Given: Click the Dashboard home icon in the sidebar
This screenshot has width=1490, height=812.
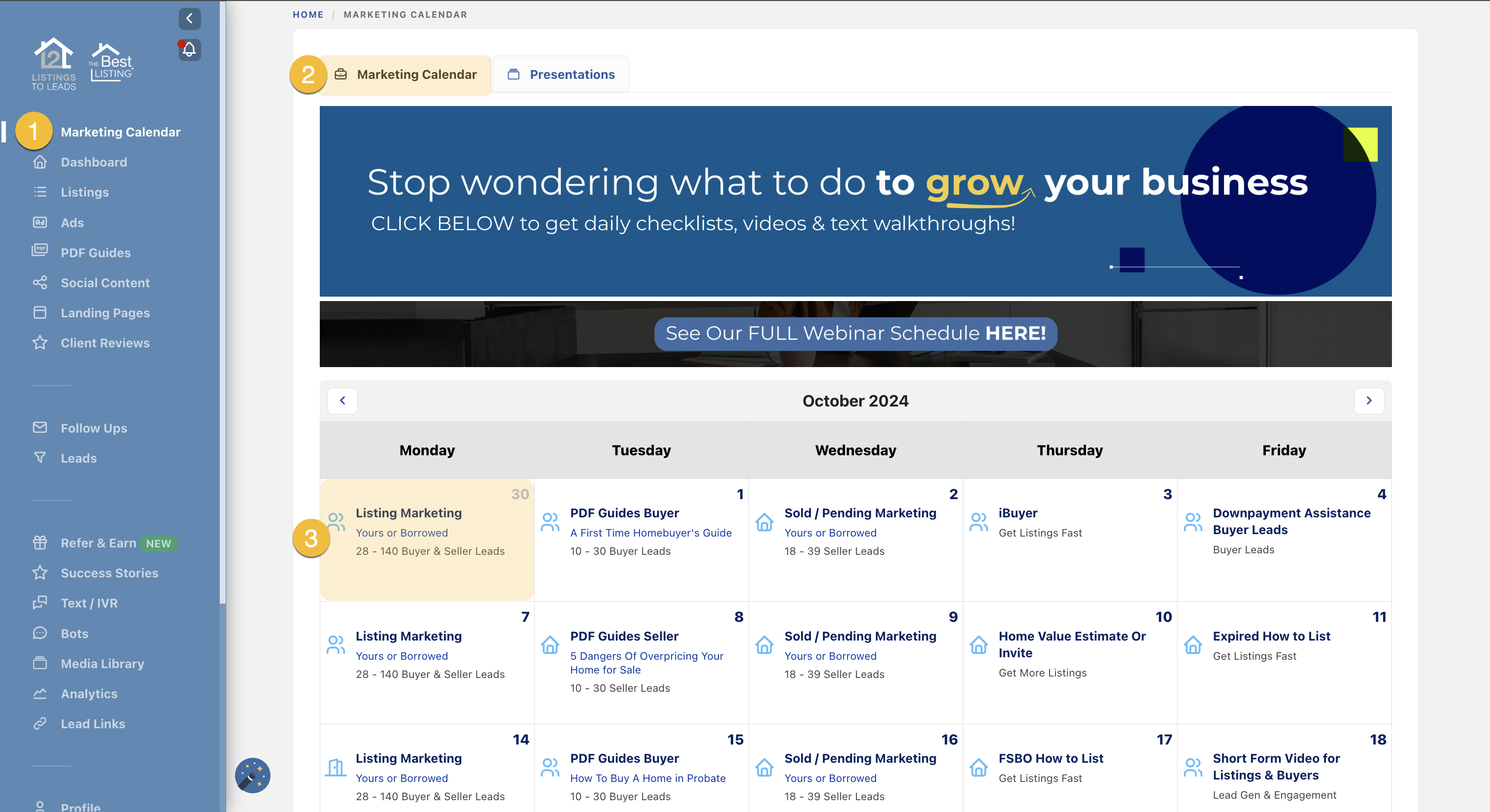Looking at the screenshot, I should [40, 162].
